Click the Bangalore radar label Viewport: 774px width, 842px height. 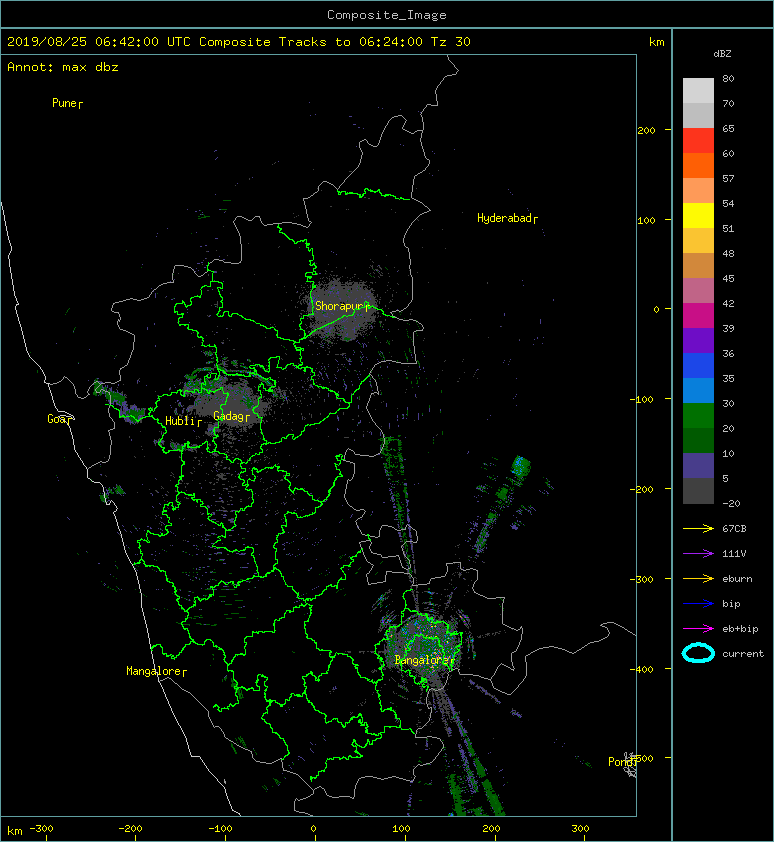(424, 660)
